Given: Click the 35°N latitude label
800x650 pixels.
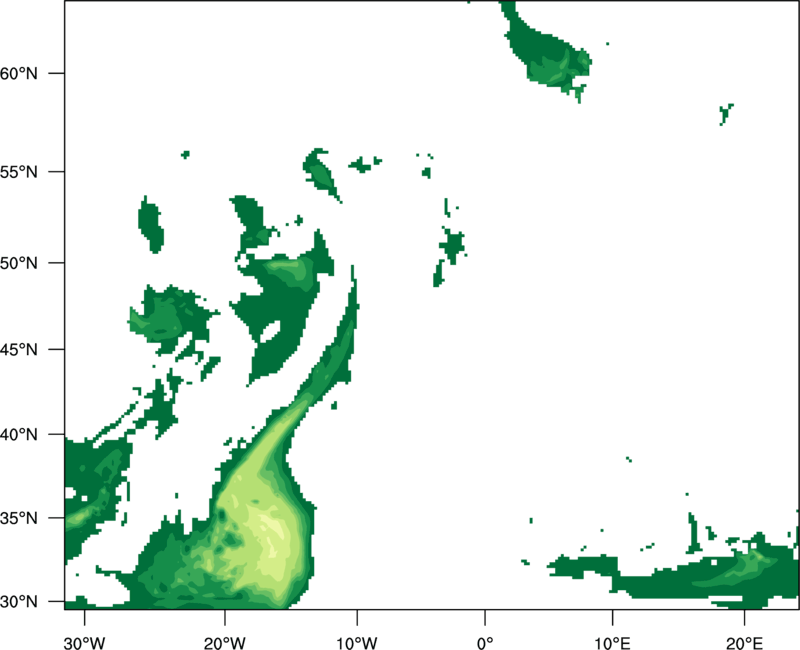Looking at the screenshot, I should coord(18,518).
